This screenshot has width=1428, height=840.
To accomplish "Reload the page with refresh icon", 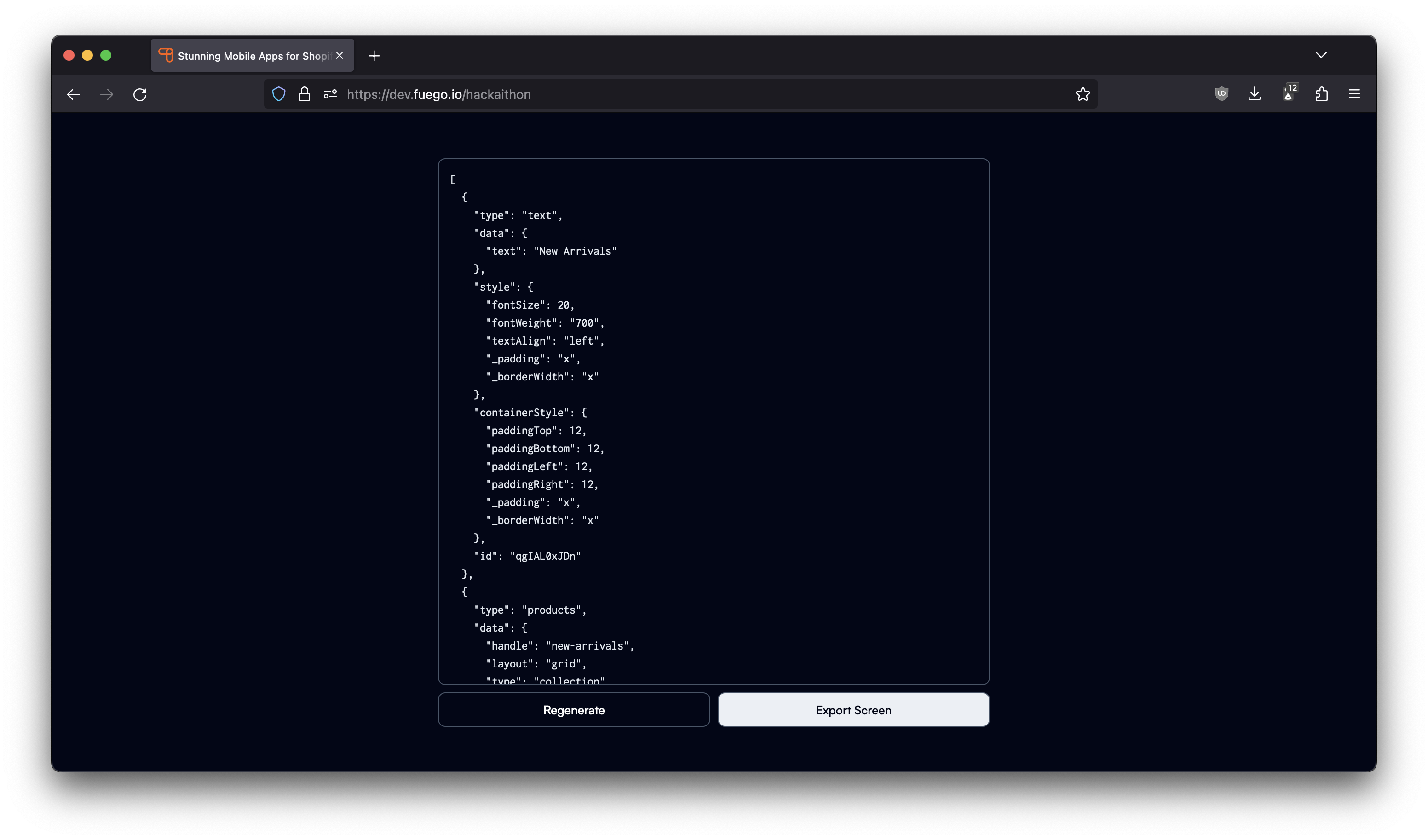I will tap(140, 94).
